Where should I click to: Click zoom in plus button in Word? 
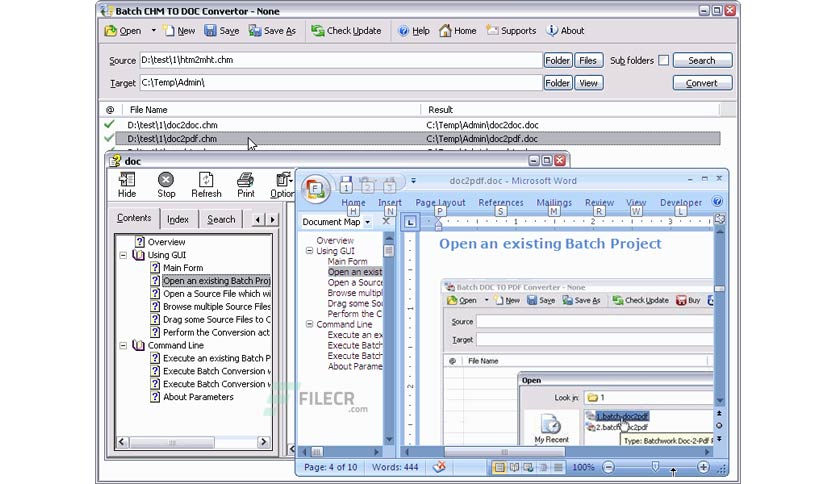point(703,467)
